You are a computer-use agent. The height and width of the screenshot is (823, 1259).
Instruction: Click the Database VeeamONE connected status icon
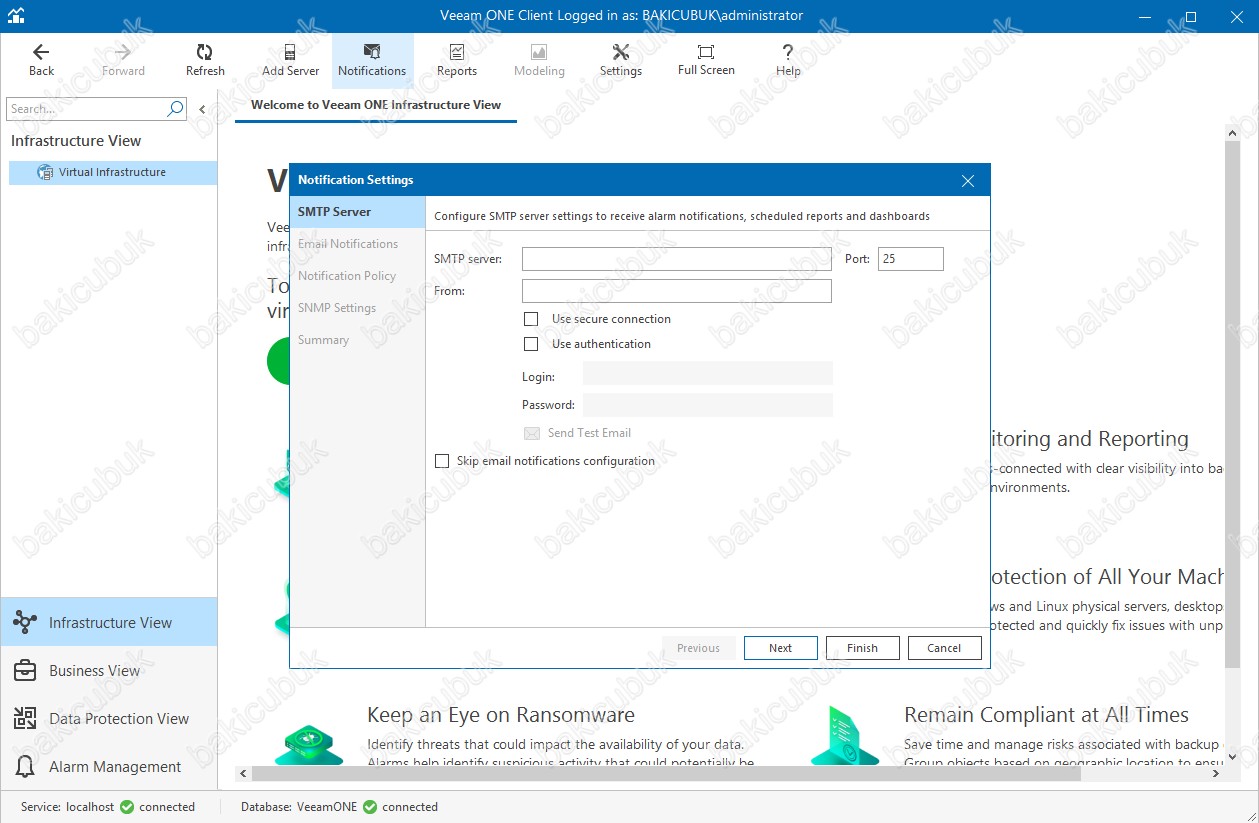point(370,807)
